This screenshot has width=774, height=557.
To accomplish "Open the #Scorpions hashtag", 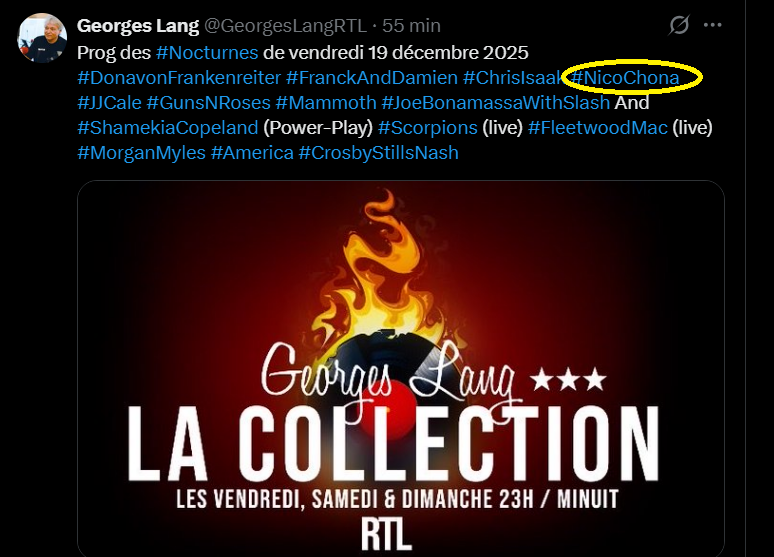I will coord(427,128).
